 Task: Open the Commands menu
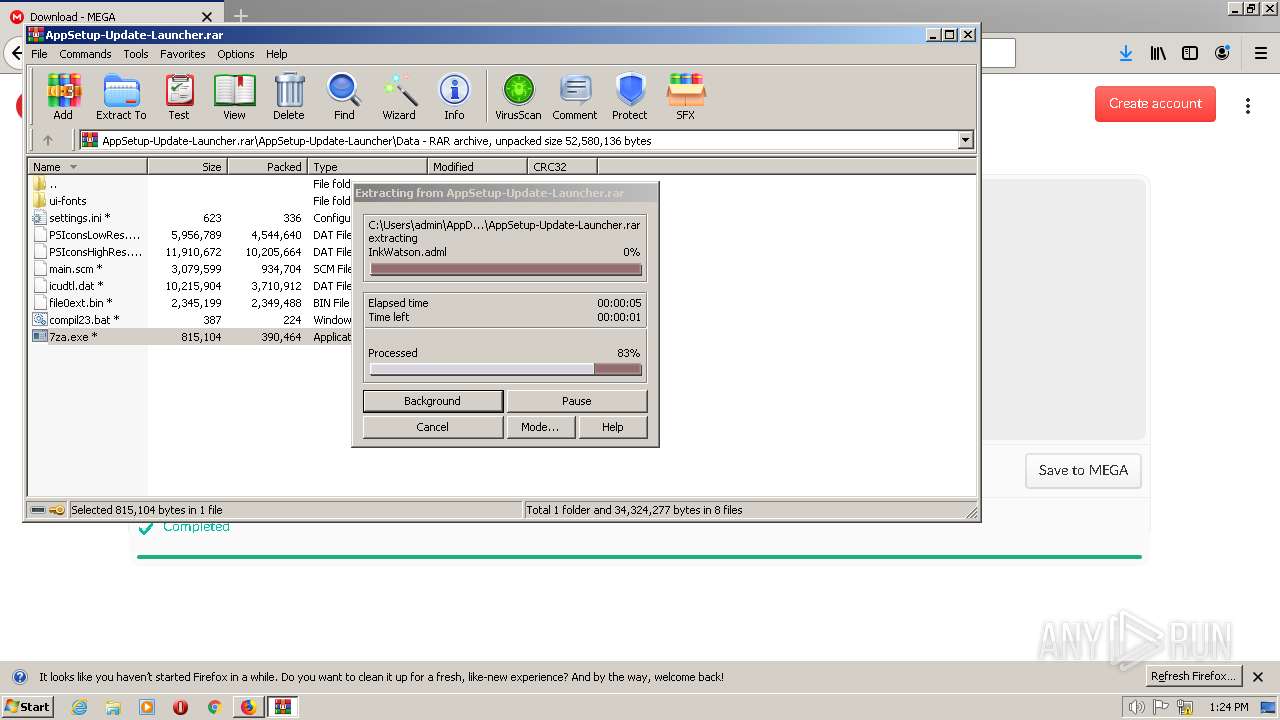(x=85, y=54)
